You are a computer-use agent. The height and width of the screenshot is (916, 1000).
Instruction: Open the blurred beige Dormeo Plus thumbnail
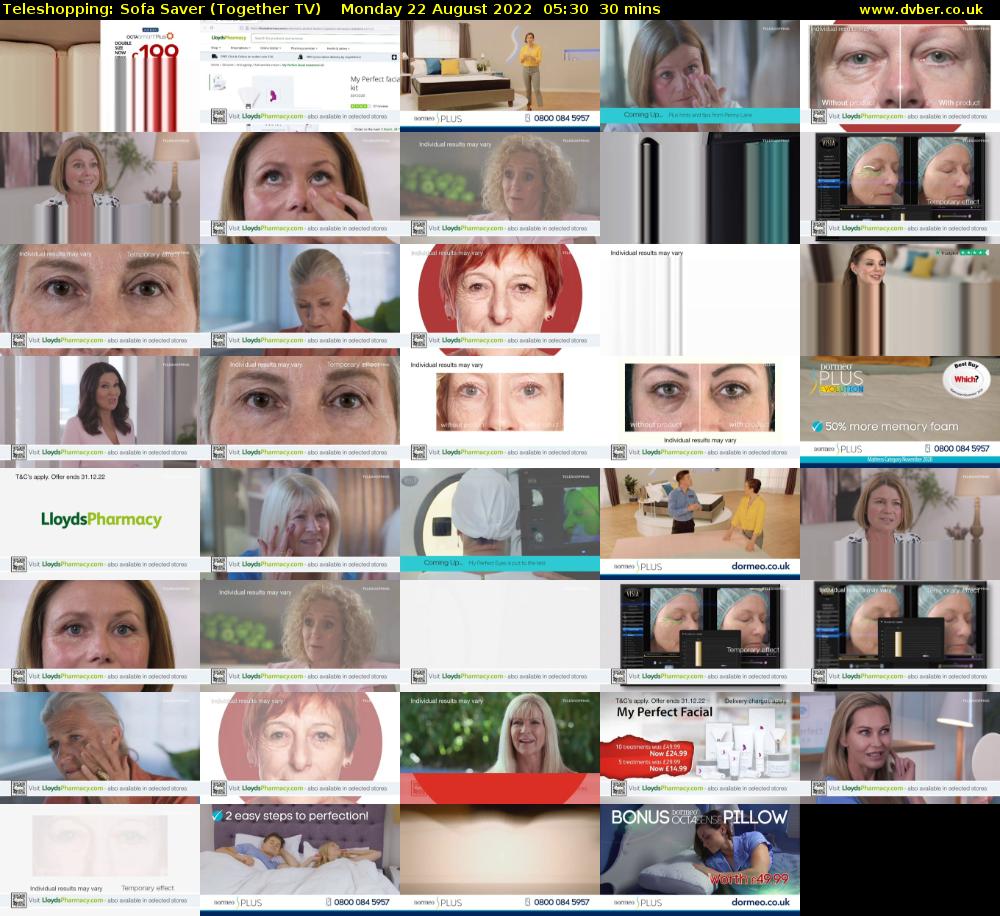[500, 860]
